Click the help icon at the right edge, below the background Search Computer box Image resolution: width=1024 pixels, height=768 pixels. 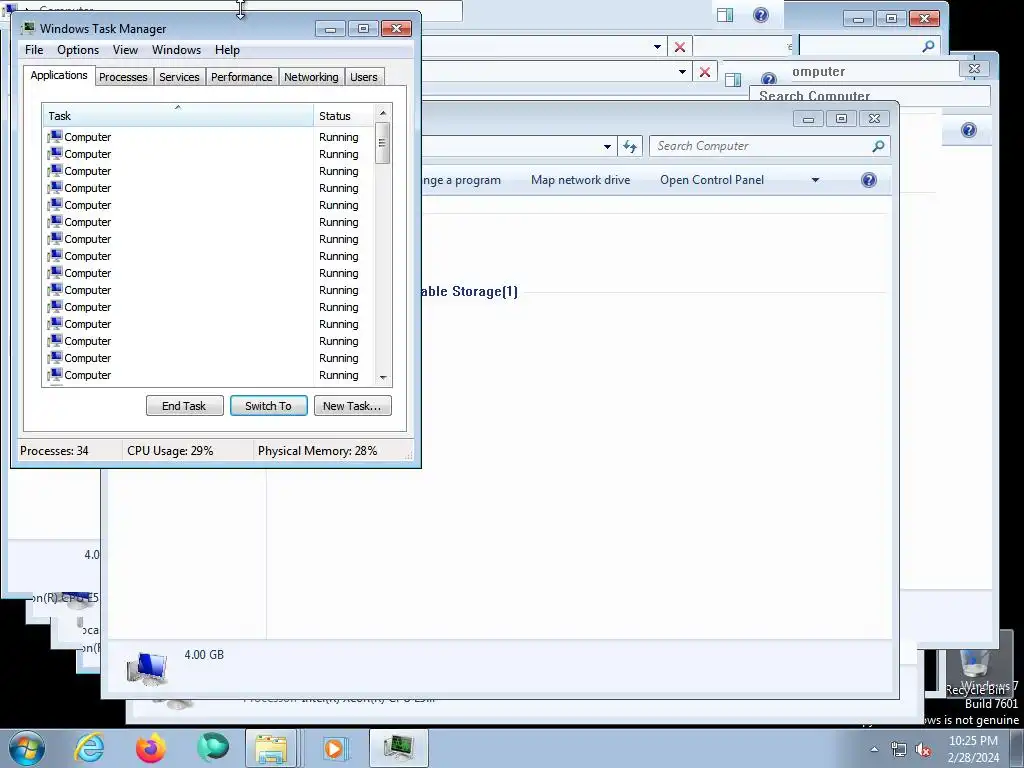click(x=968, y=130)
